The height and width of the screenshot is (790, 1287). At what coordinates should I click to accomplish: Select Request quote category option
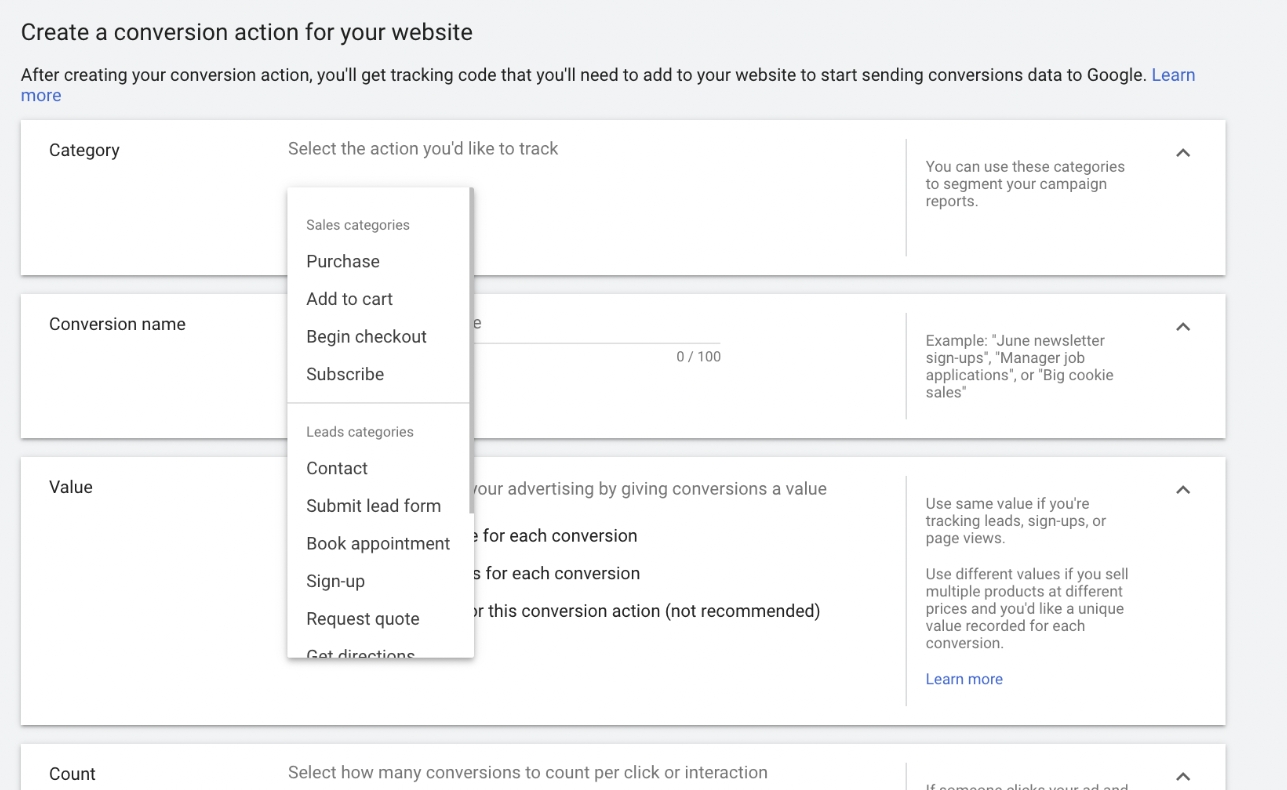[x=362, y=619]
